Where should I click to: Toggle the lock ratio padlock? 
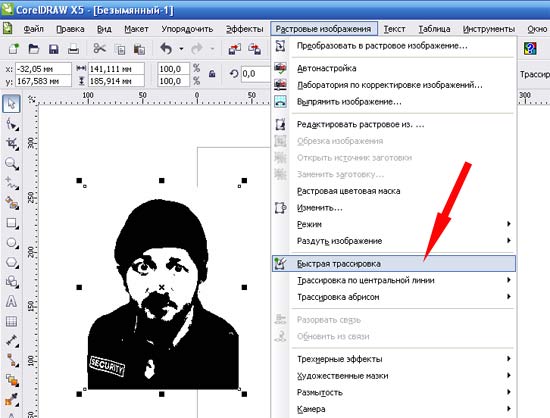pyautogui.click(x=212, y=74)
